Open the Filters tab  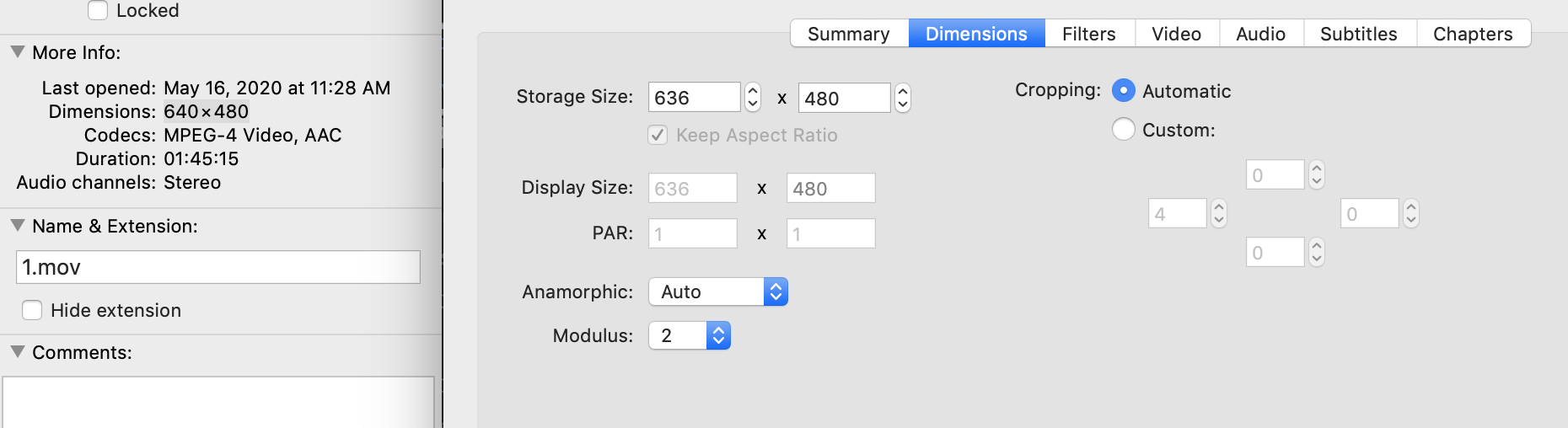1088,34
